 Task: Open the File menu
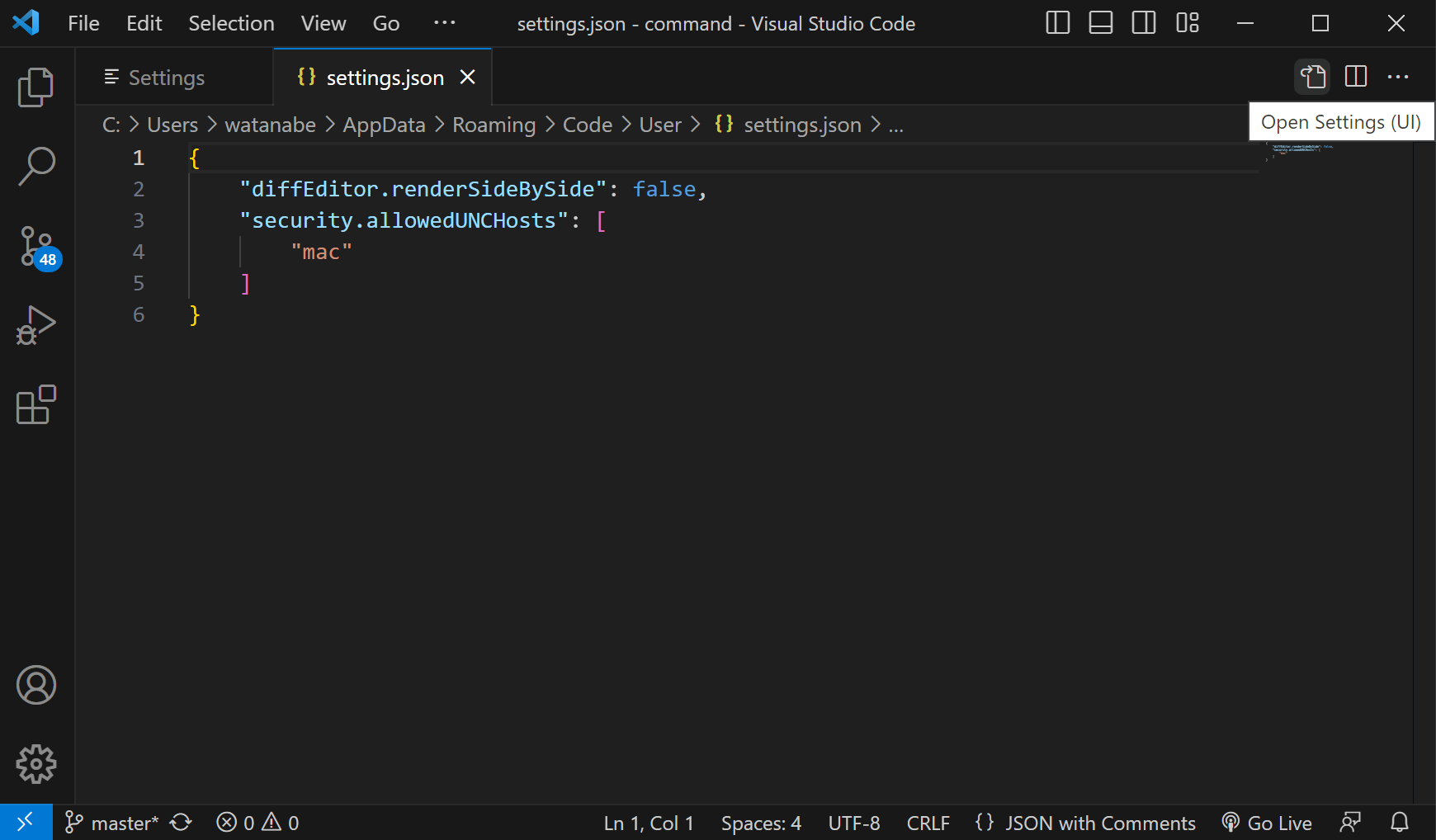coord(83,23)
